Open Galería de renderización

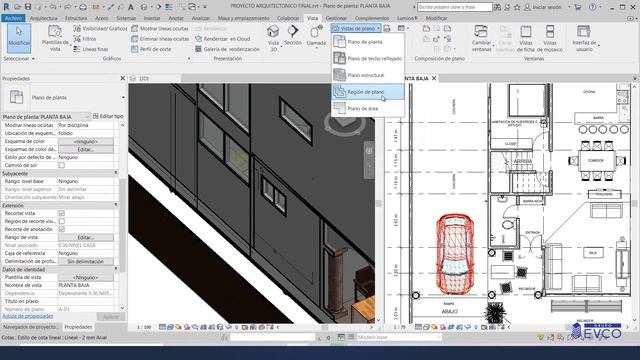coord(227,49)
